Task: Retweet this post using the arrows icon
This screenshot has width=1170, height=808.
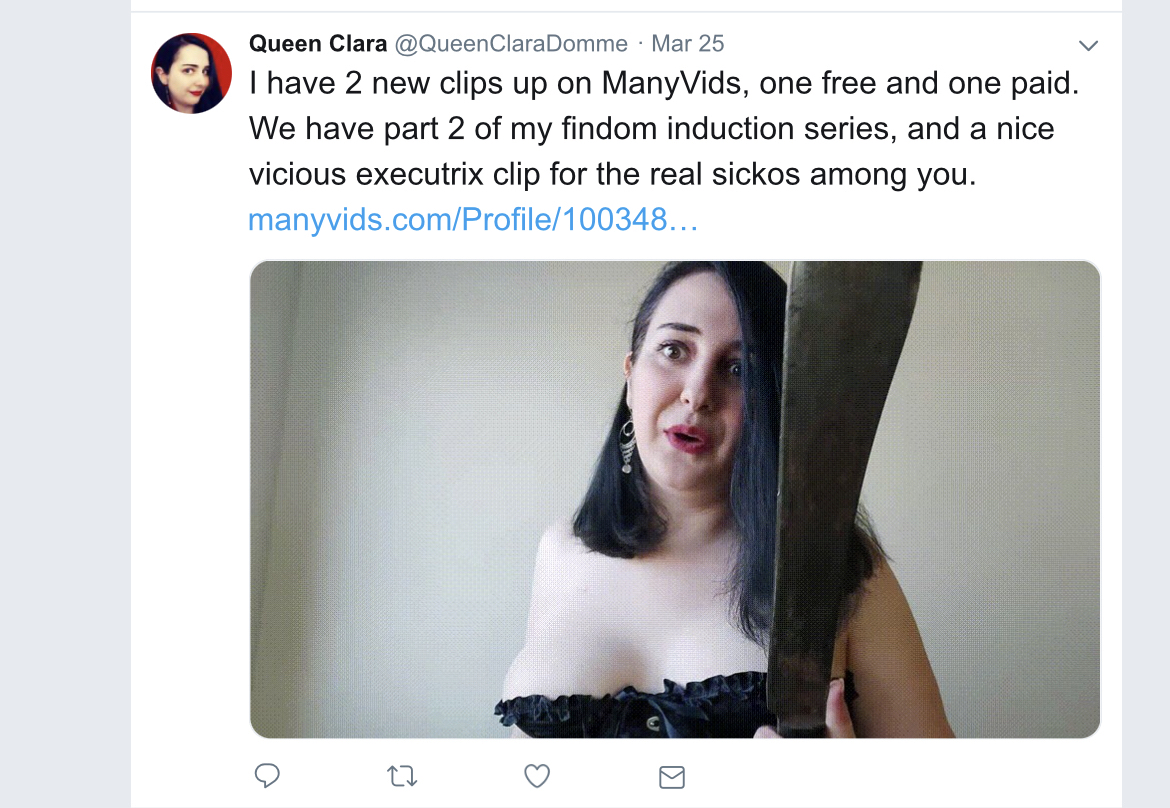Action: pyautogui.click(x=402, y=777)
